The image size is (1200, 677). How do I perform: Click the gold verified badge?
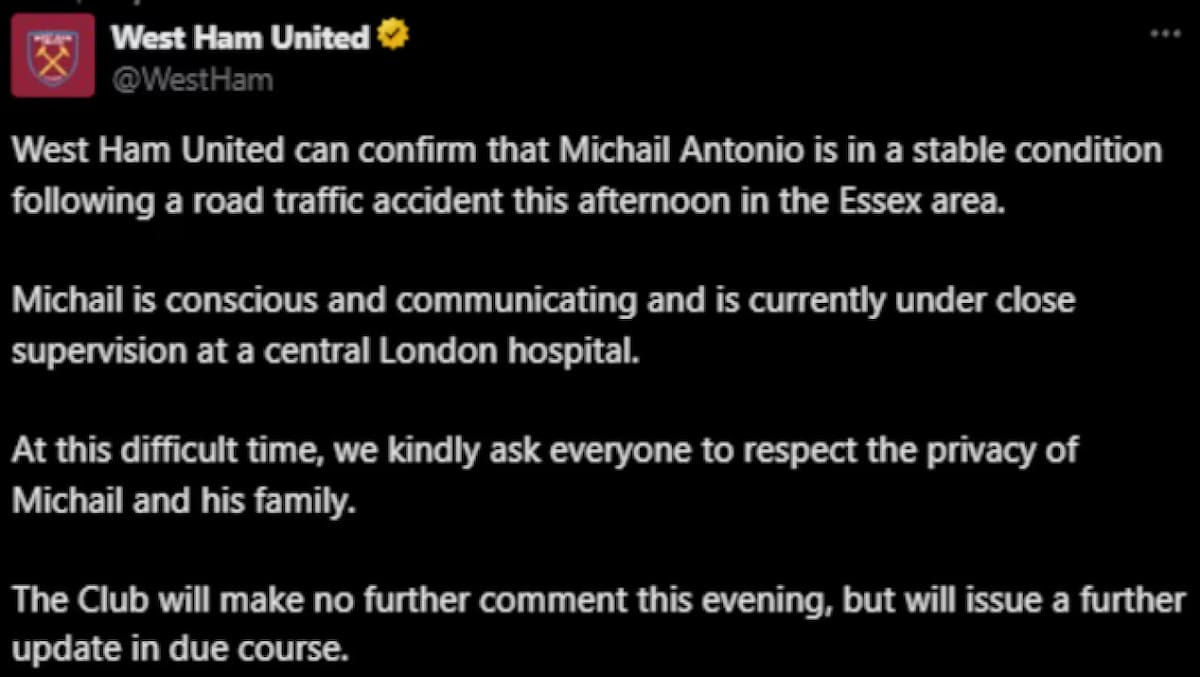point(393,39)
